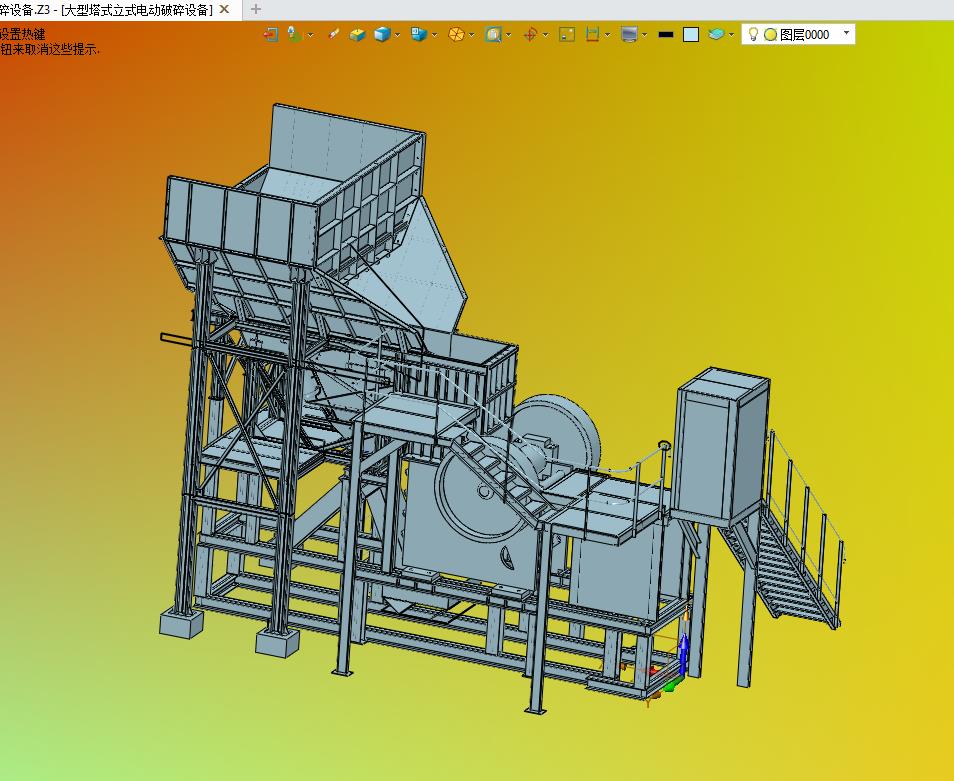Open dropdown next to layers stack icon

pos(731,35)
